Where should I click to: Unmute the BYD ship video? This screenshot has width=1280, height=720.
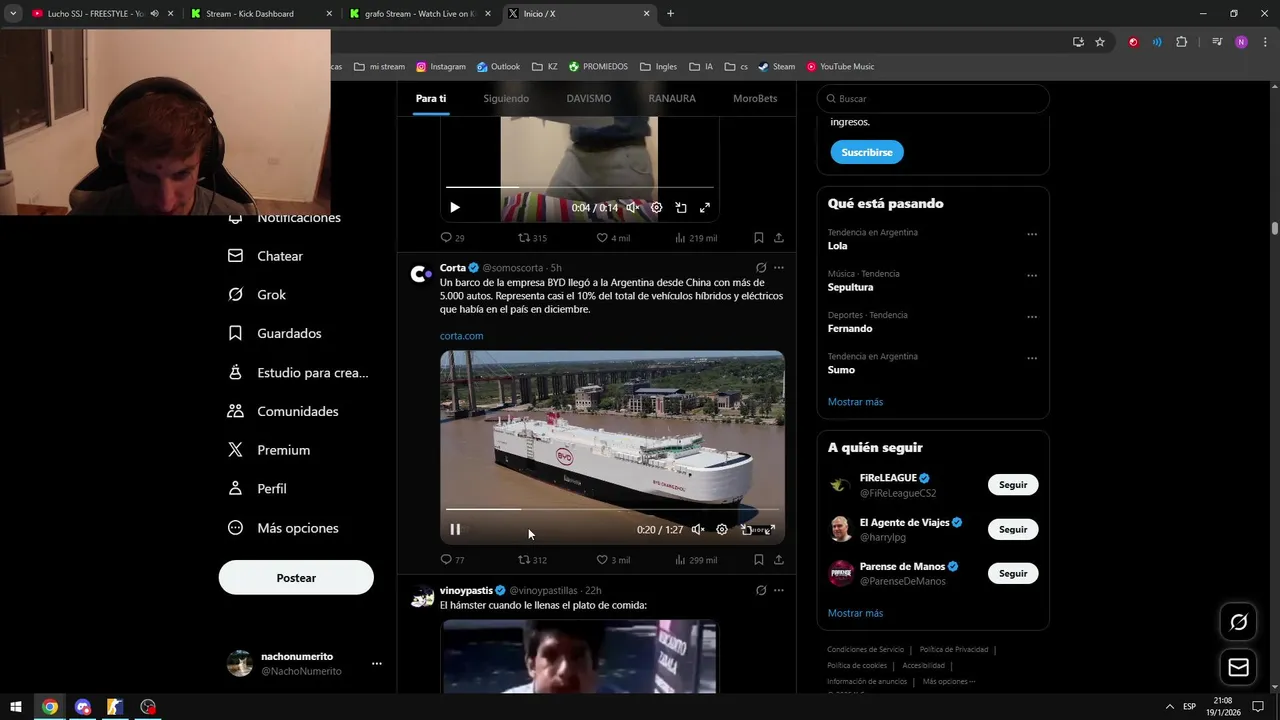tap(698, 529)
